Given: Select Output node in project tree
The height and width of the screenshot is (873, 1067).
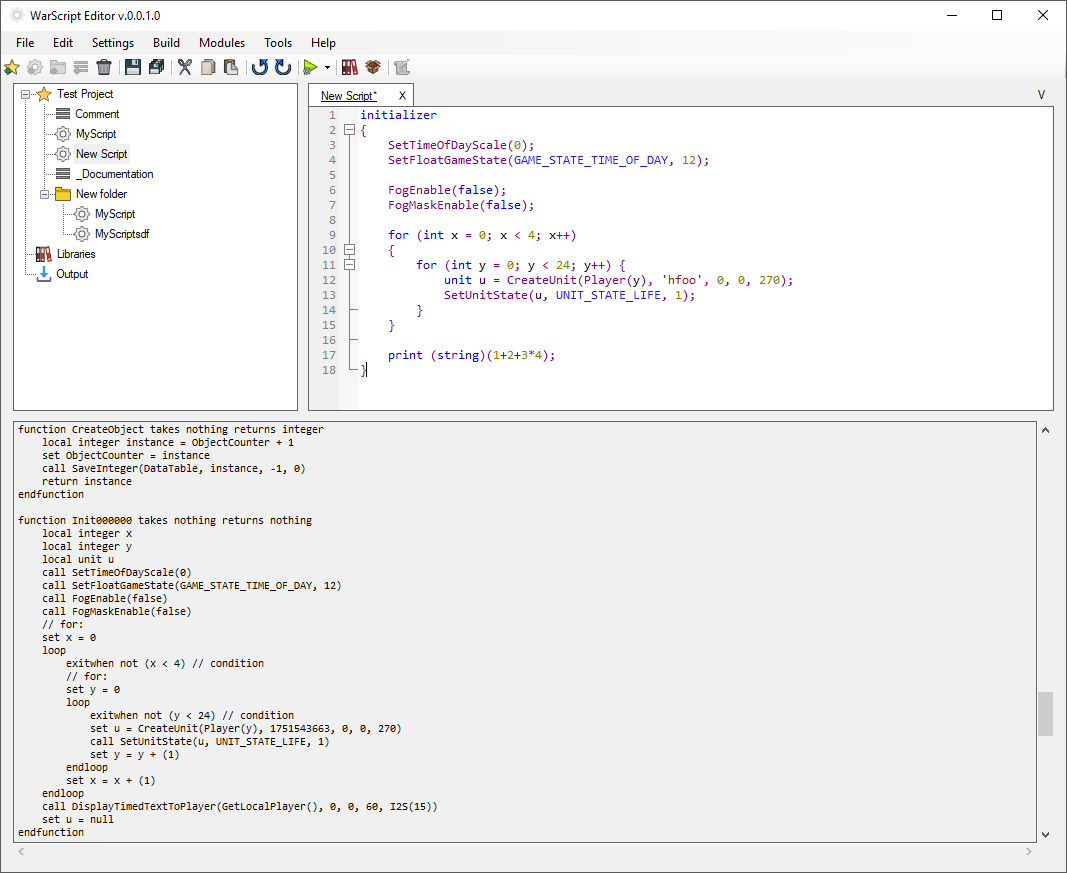Looking at the screenshot, I should click(x=72, y=274).
